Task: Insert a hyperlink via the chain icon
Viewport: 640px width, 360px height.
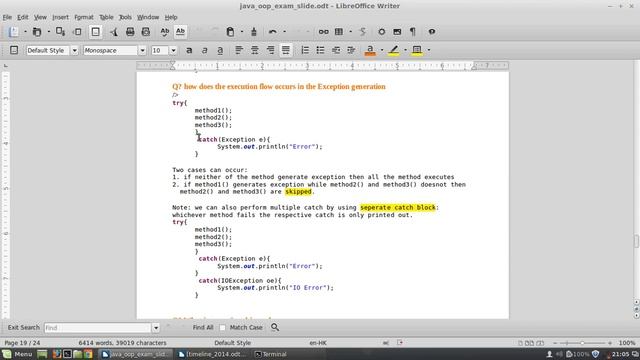Action: tap(323, 32)
